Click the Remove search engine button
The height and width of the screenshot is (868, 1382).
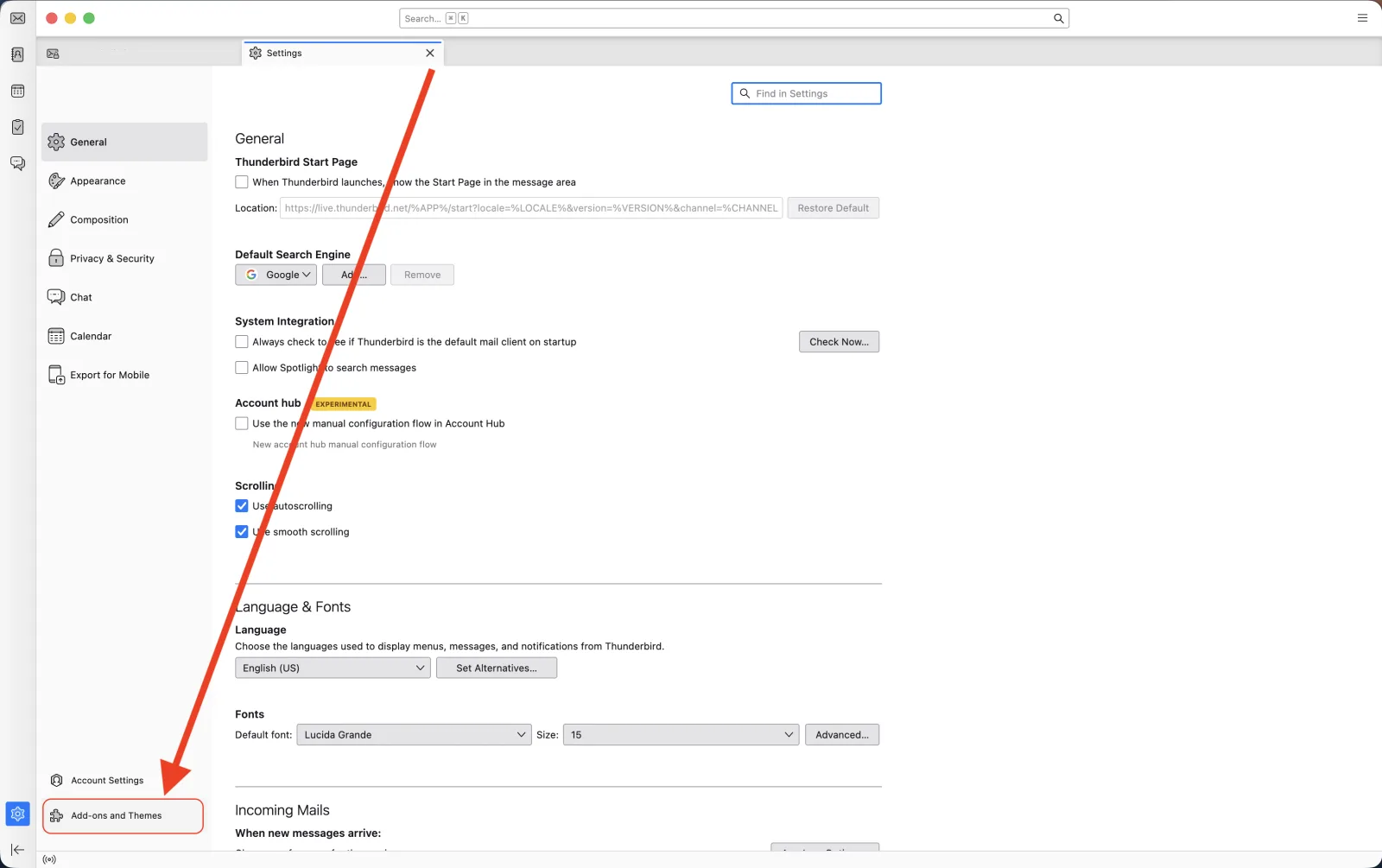tap(422, 275)
